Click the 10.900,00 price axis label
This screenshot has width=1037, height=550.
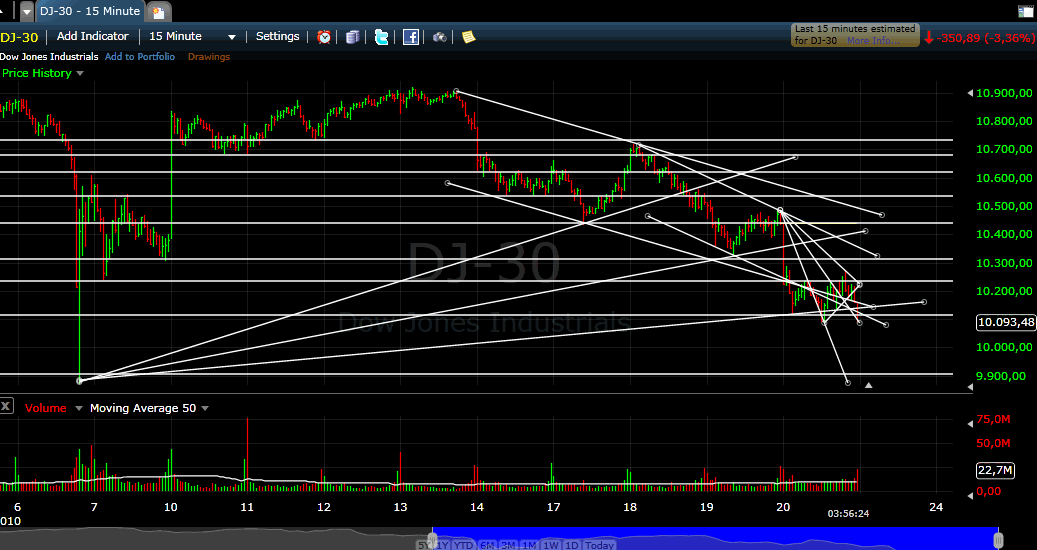[x=1004, y=93]
